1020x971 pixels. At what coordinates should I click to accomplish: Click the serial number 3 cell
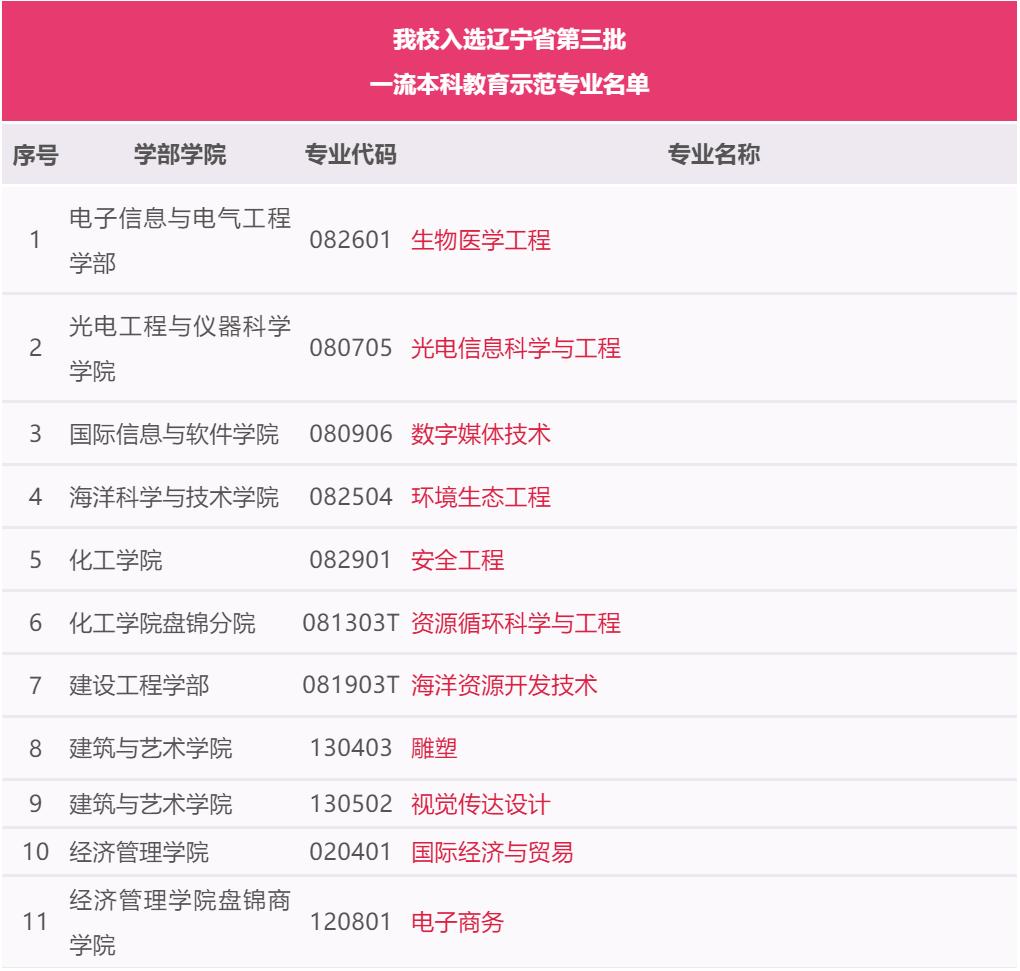coord(35,434)
